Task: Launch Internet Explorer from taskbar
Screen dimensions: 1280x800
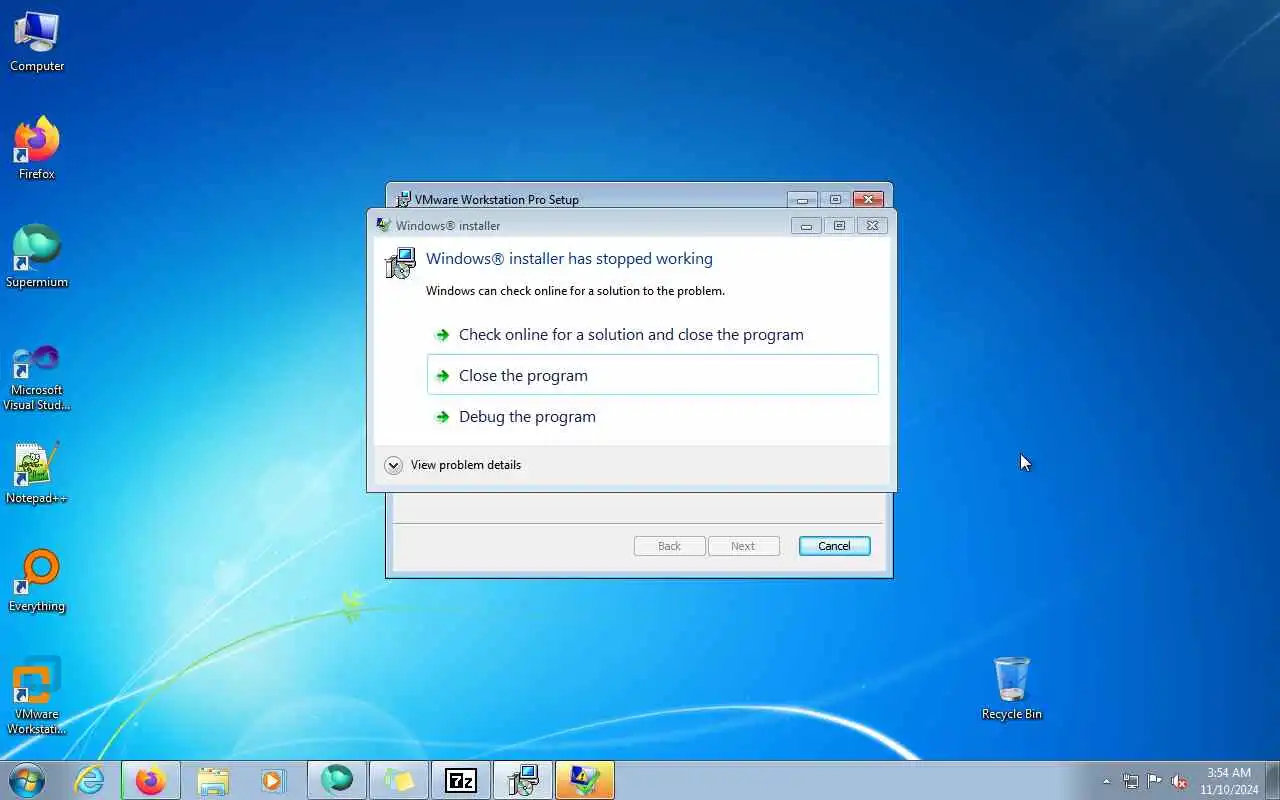Action: 90,780
